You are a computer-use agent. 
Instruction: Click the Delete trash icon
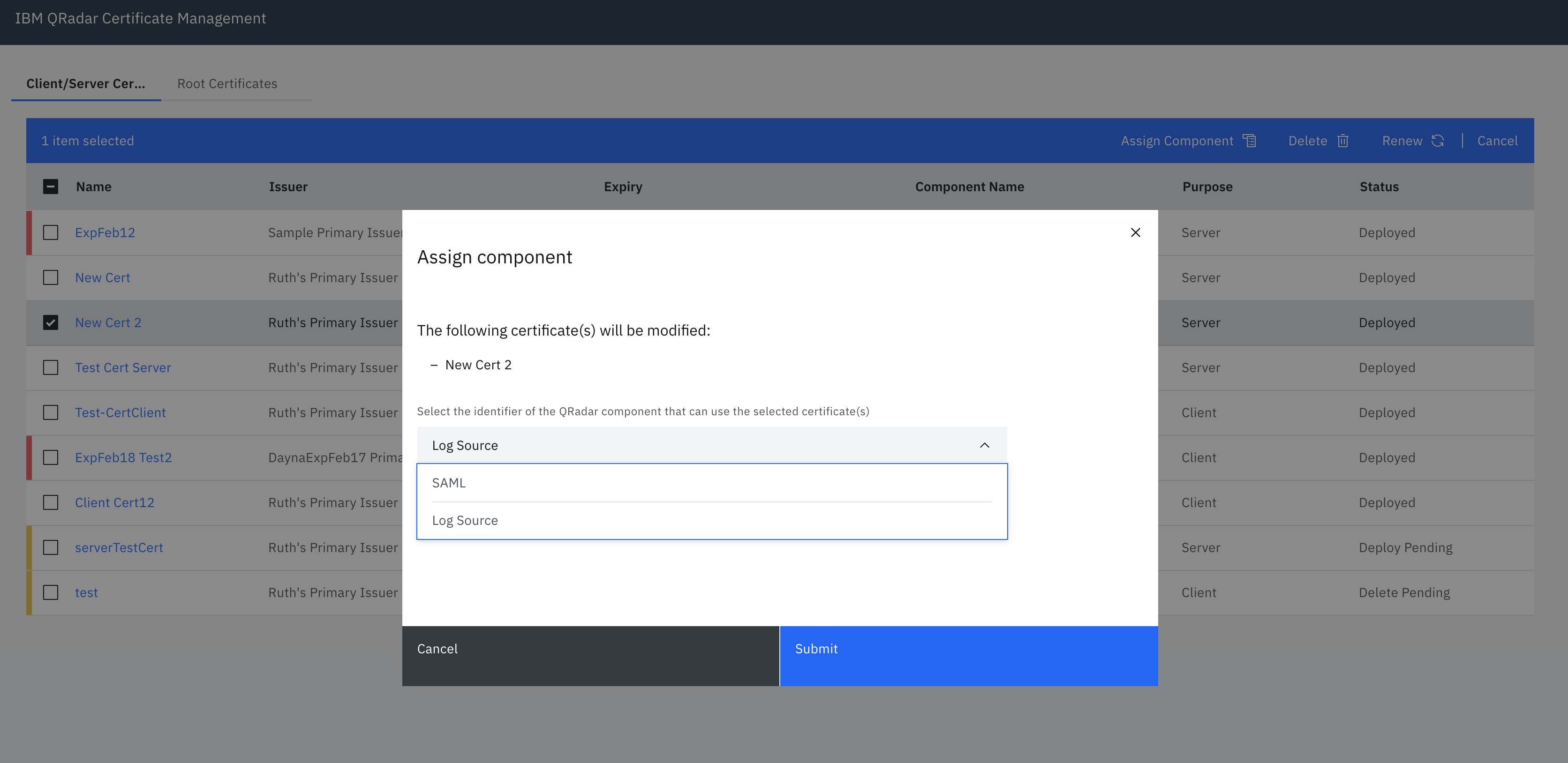(1343, 140)
